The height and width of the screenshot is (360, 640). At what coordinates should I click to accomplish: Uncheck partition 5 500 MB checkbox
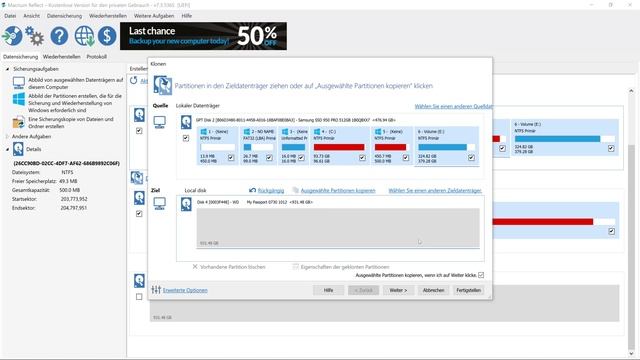(x=405, y=158)
